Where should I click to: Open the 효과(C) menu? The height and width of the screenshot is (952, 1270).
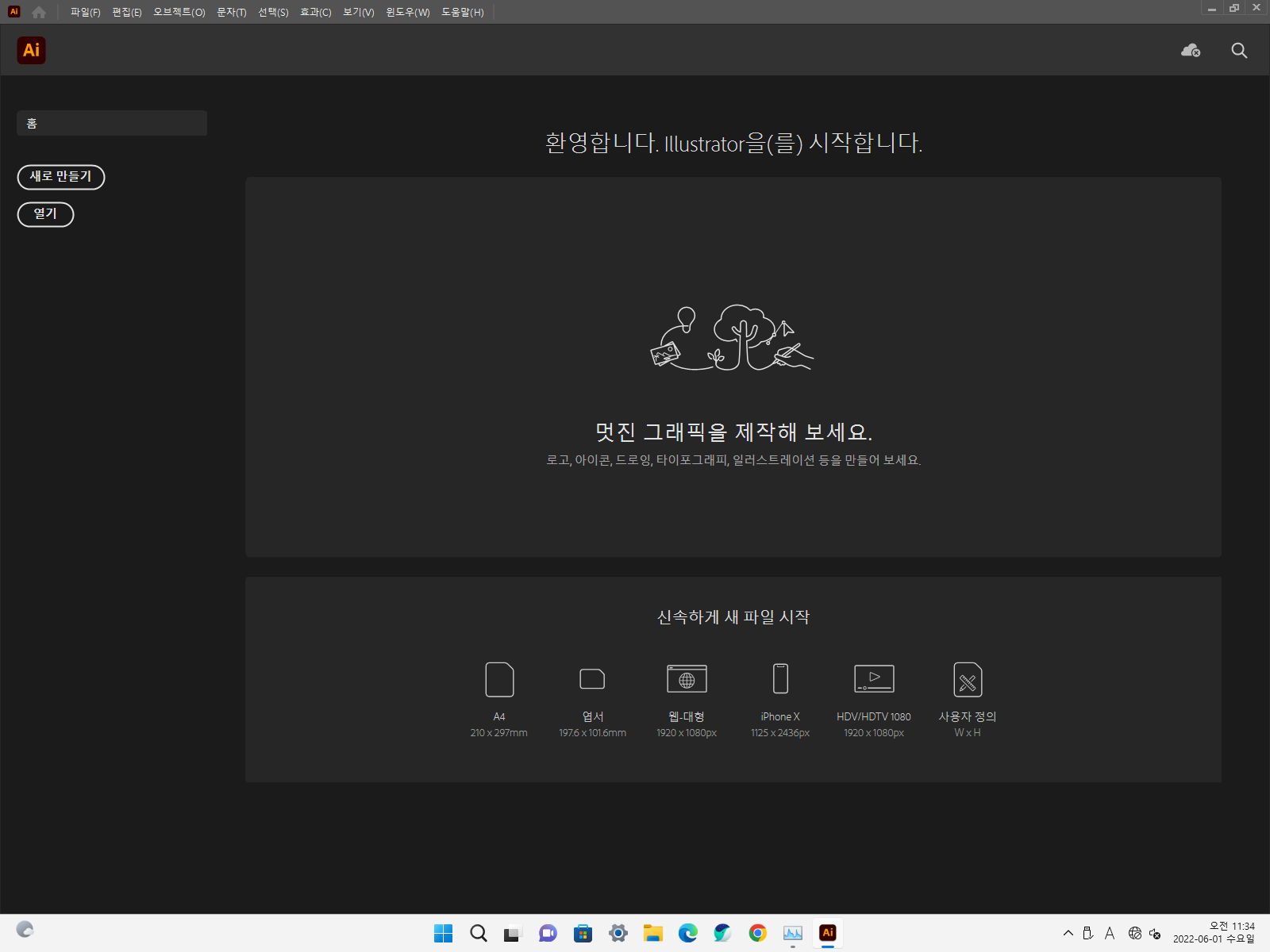point(316,12)
